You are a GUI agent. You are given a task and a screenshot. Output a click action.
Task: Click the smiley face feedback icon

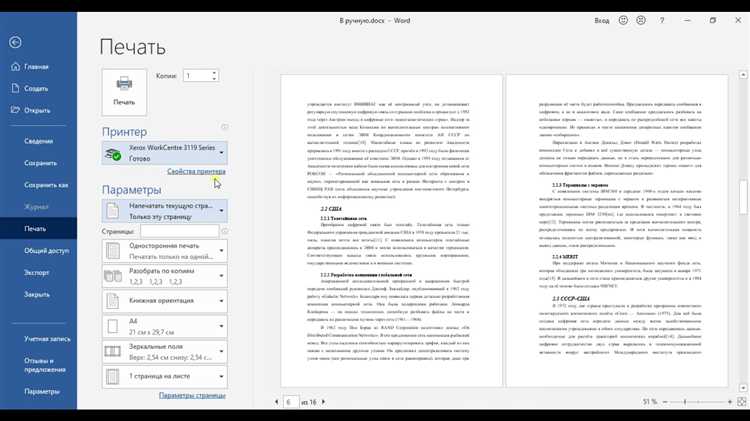click(623, 20)
